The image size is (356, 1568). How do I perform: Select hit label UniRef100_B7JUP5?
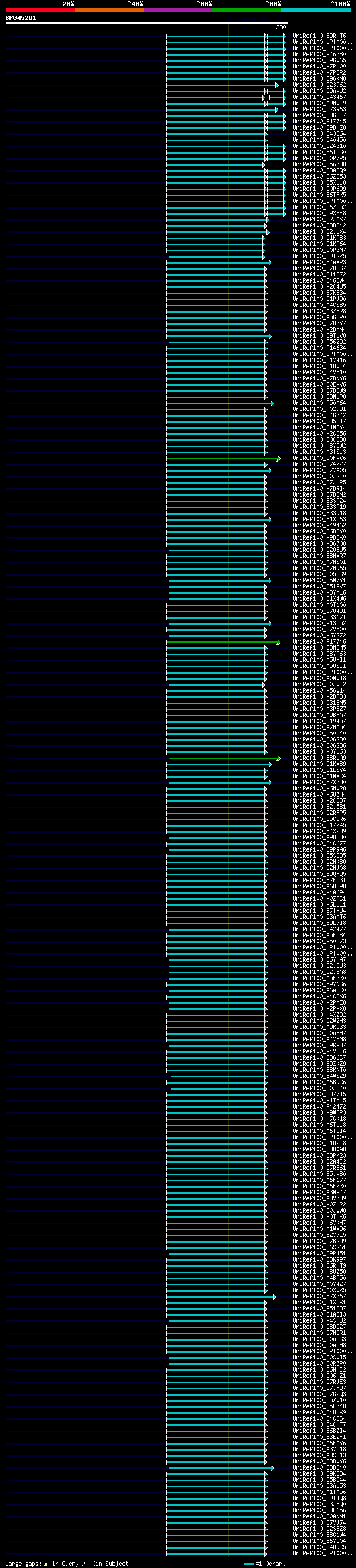pyautogui.click(x=319, y=483)
